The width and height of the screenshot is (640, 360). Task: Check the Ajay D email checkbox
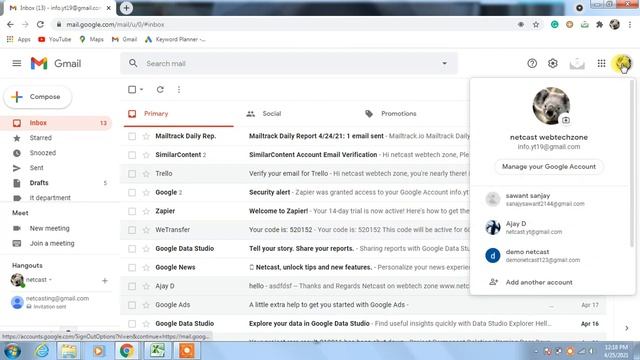(132, 286)
